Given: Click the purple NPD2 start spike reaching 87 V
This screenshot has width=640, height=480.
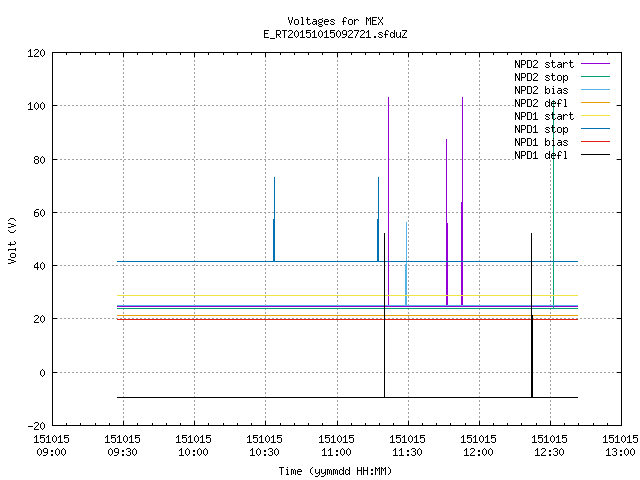Looking at the screenshot, I should coord(447,222).
